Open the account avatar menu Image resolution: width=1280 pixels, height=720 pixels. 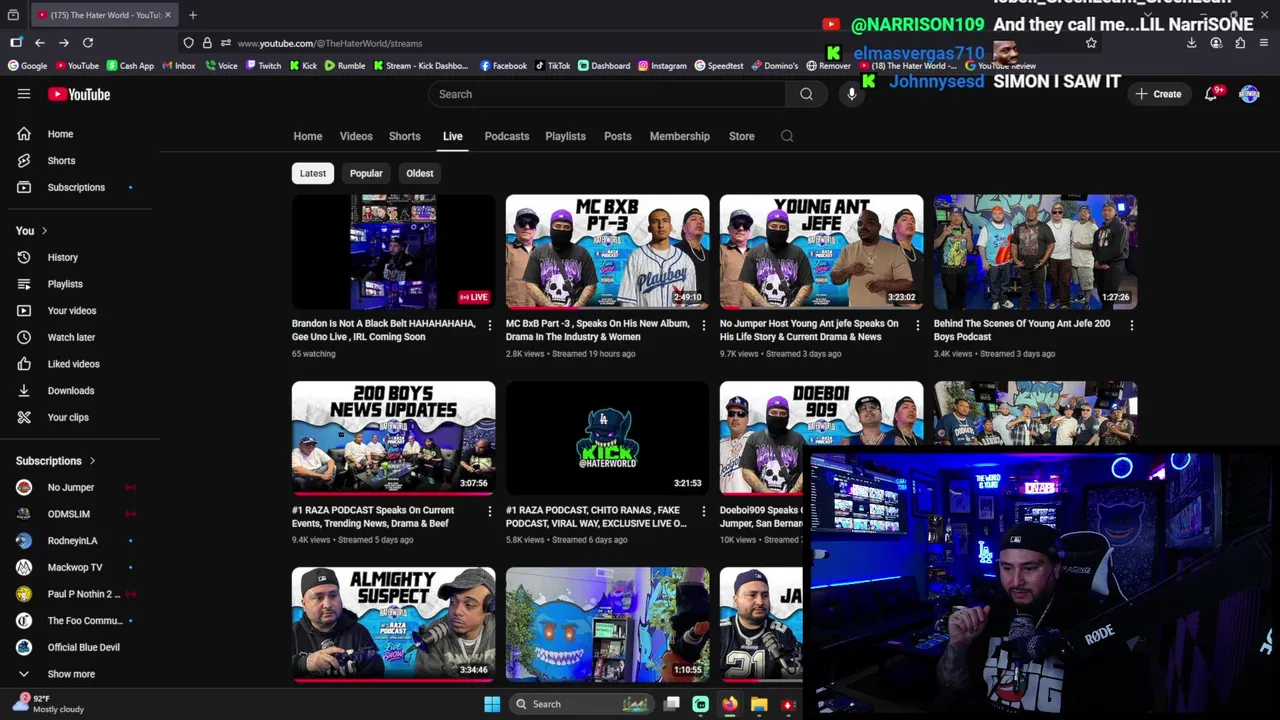(1249, 94)
